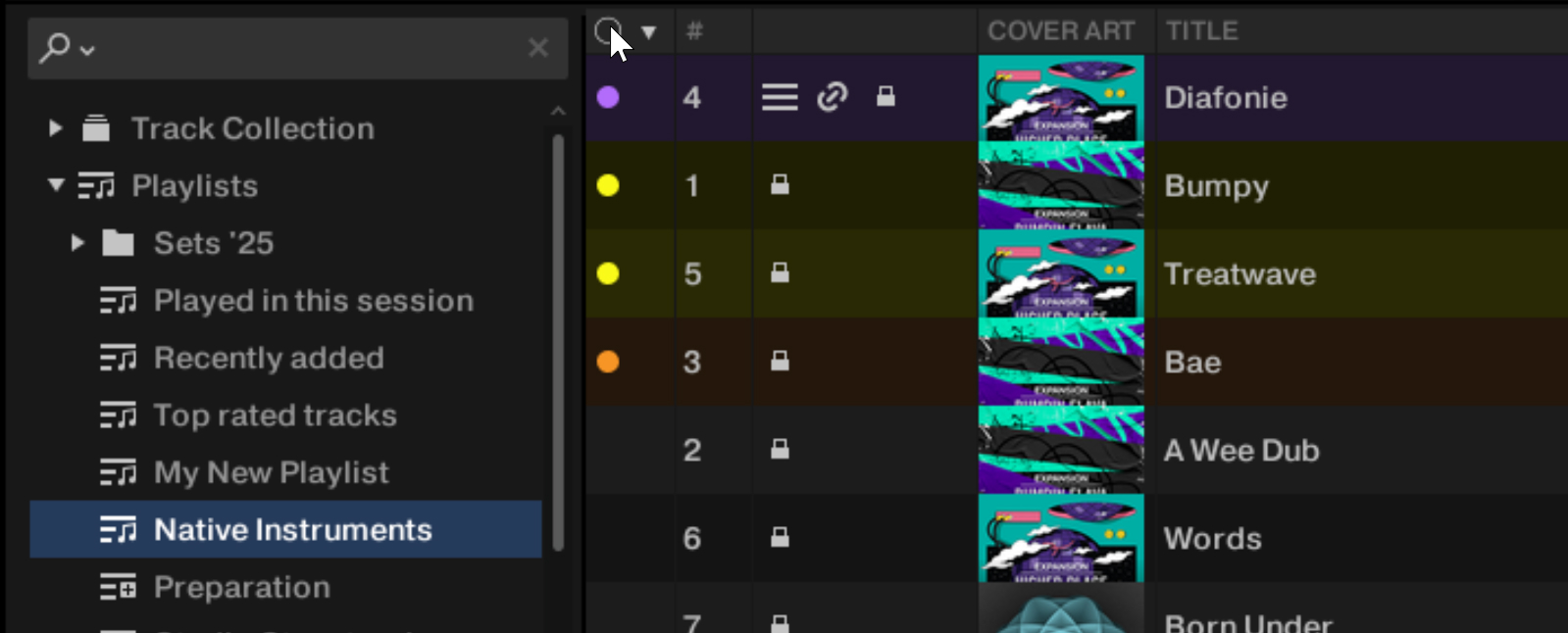The width and height of the screenshot is (1568, 633).
Task: Click into the browser search field
Action: [x=297, y=48]
